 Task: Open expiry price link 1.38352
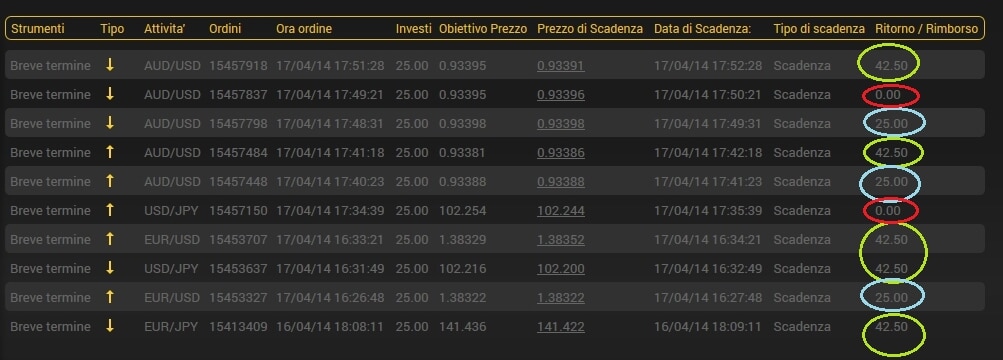coord(561,239)
